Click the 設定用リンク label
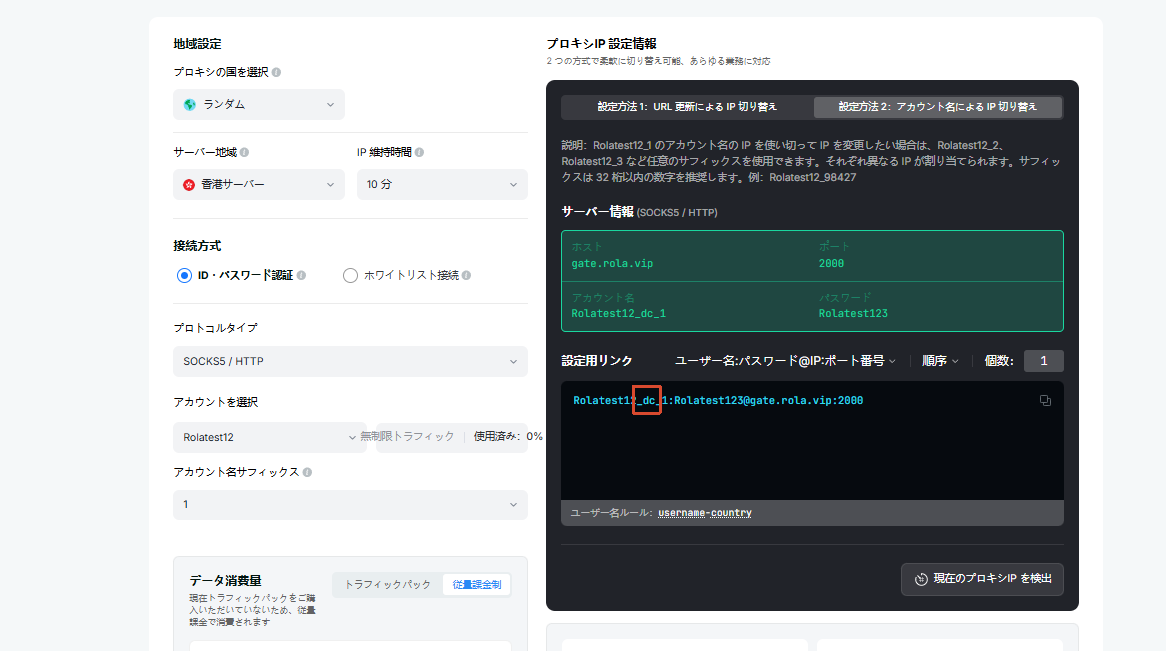This screenshot has height=651, width=1166. (596, 361)
